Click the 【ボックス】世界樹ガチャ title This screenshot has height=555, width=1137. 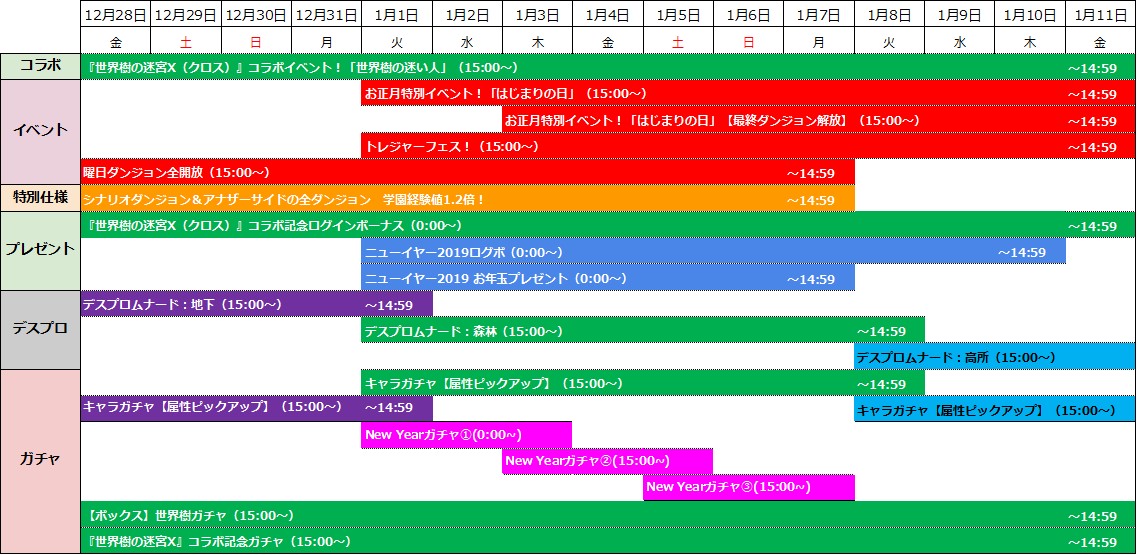[x=189, y=516]
